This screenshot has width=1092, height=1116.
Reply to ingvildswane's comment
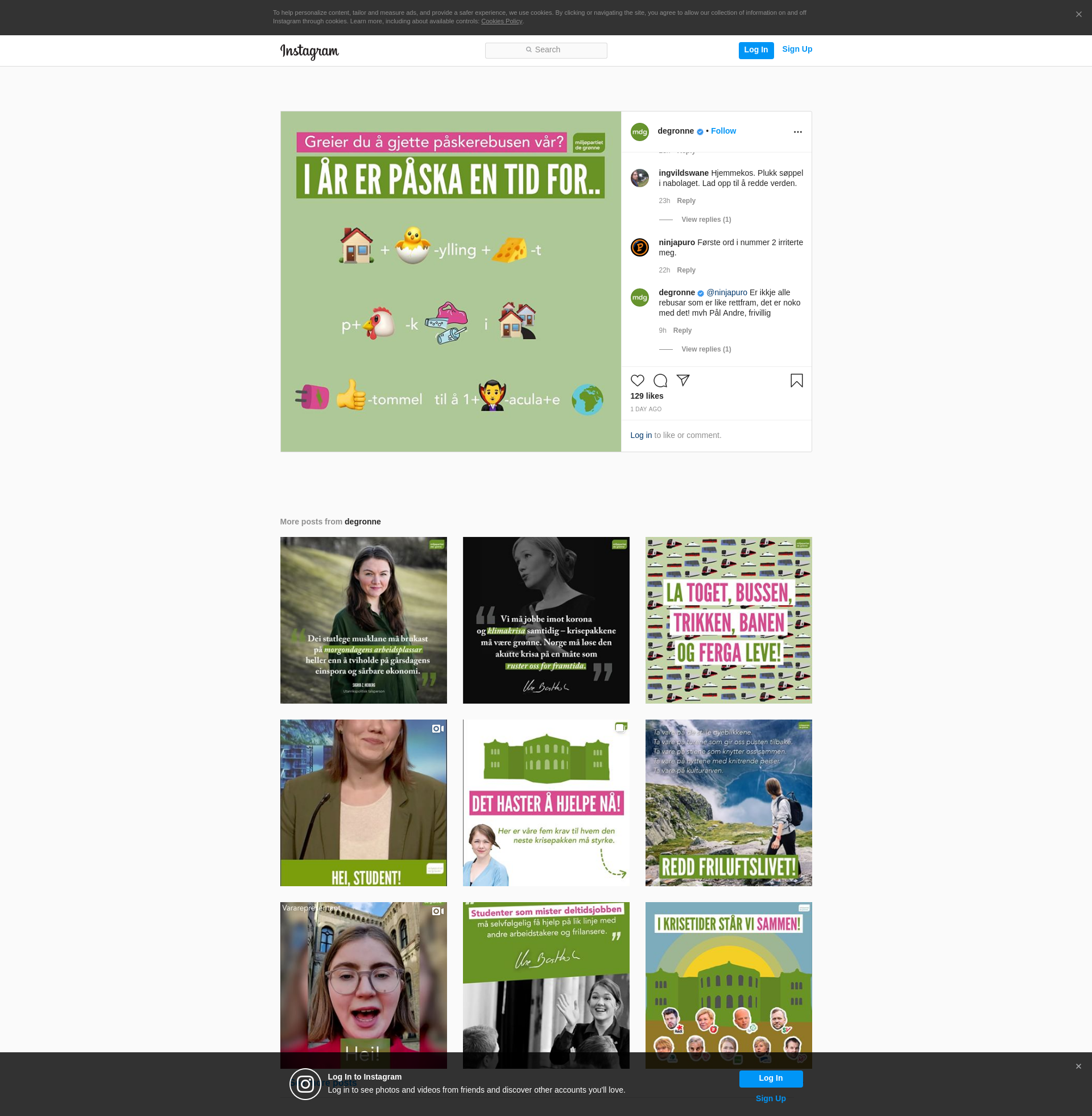(686, 201)
